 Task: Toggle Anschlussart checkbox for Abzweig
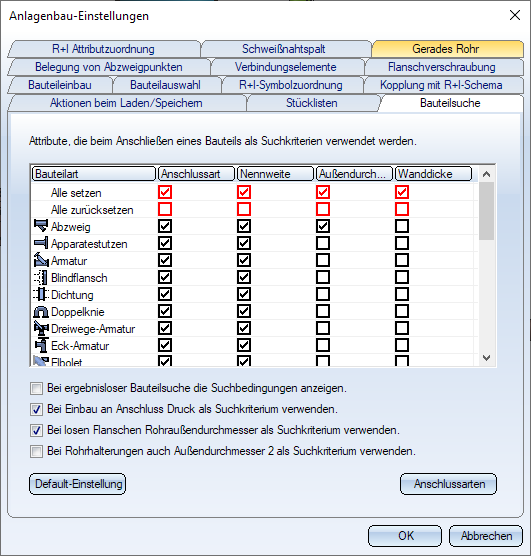click(x=165, y=226)
